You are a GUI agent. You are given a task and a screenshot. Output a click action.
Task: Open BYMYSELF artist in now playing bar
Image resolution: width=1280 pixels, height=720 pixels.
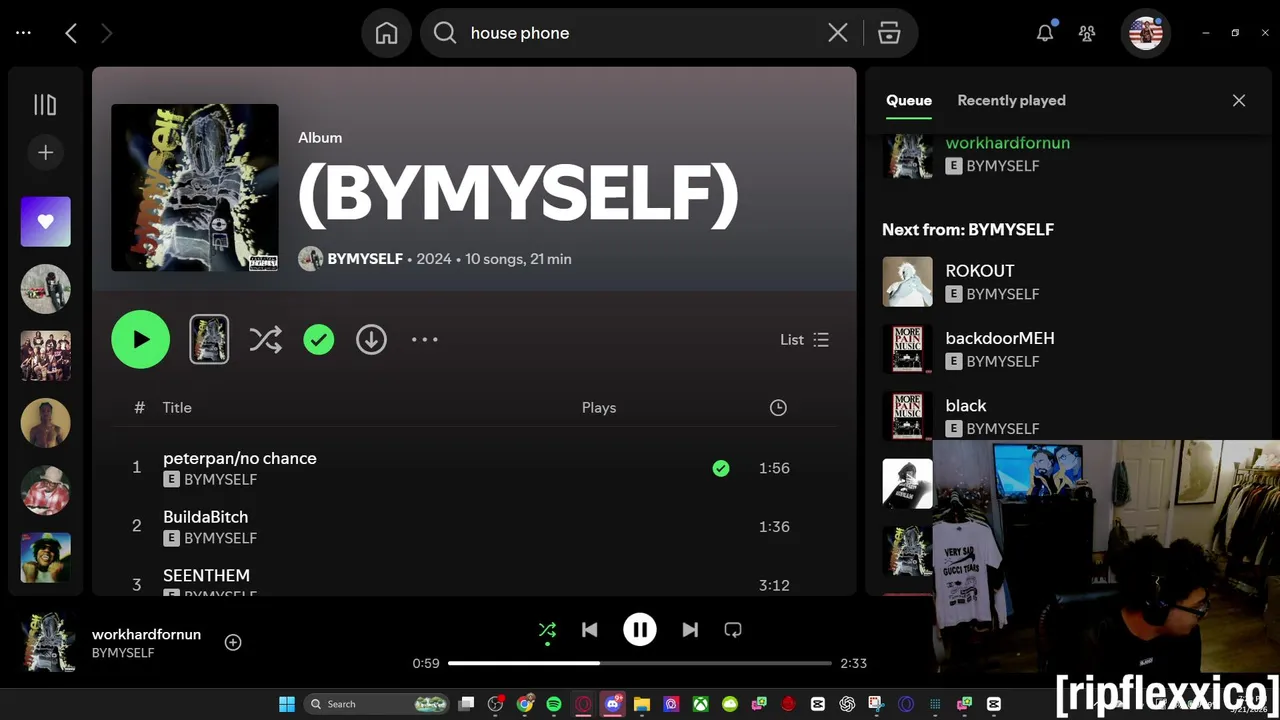tap(123, 653)
